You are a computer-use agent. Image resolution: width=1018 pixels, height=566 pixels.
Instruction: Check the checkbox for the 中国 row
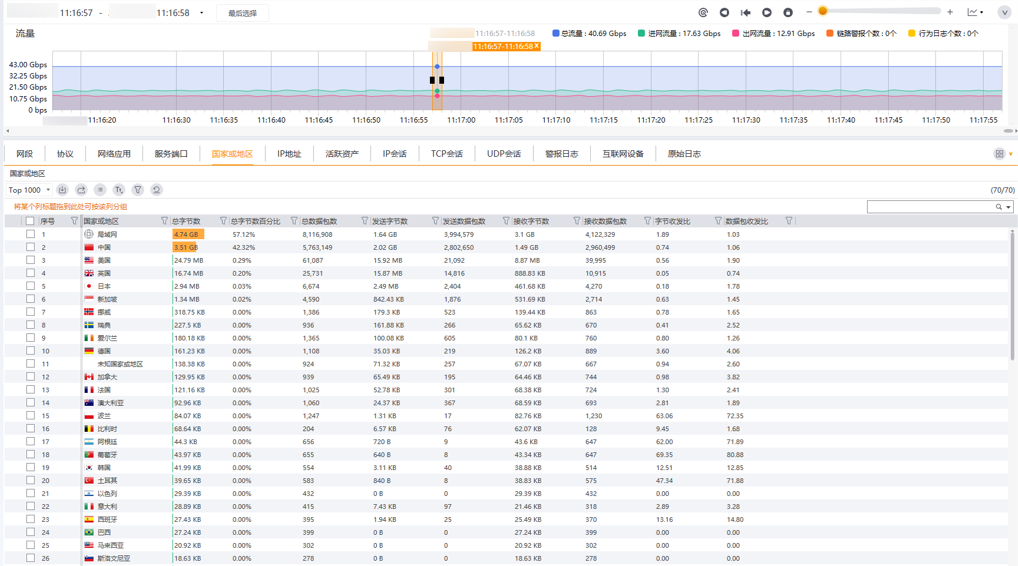(30, 247)
